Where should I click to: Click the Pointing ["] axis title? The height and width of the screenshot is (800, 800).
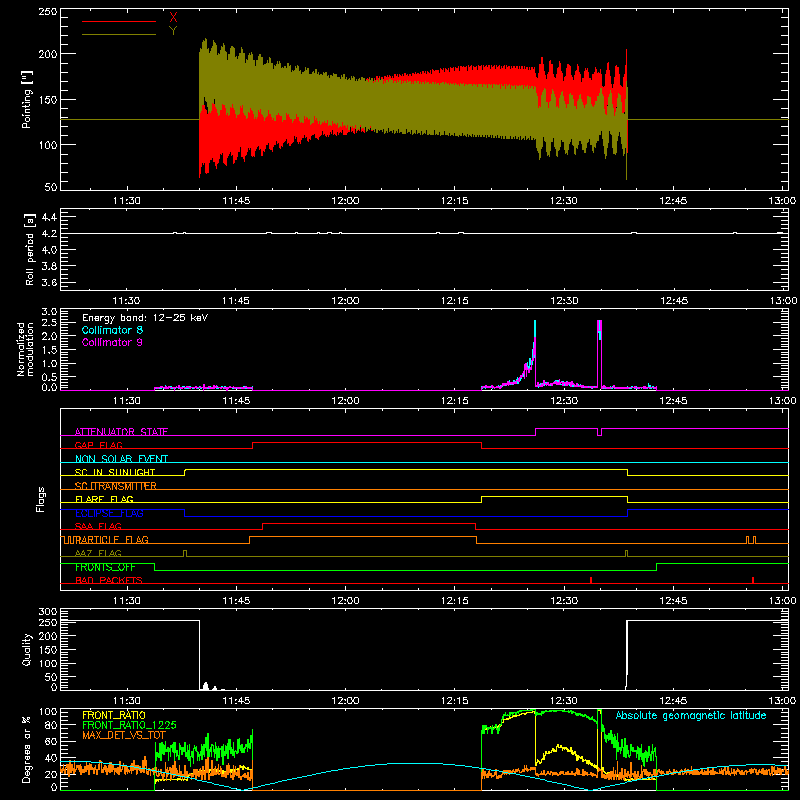click(27, 99)
